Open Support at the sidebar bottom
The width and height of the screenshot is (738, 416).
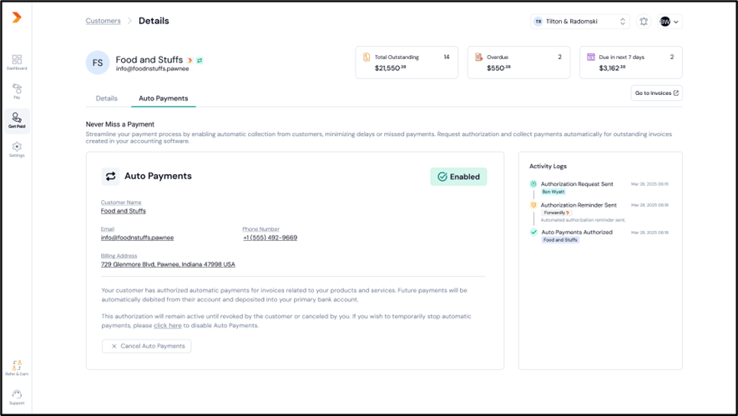pos(16,397)
